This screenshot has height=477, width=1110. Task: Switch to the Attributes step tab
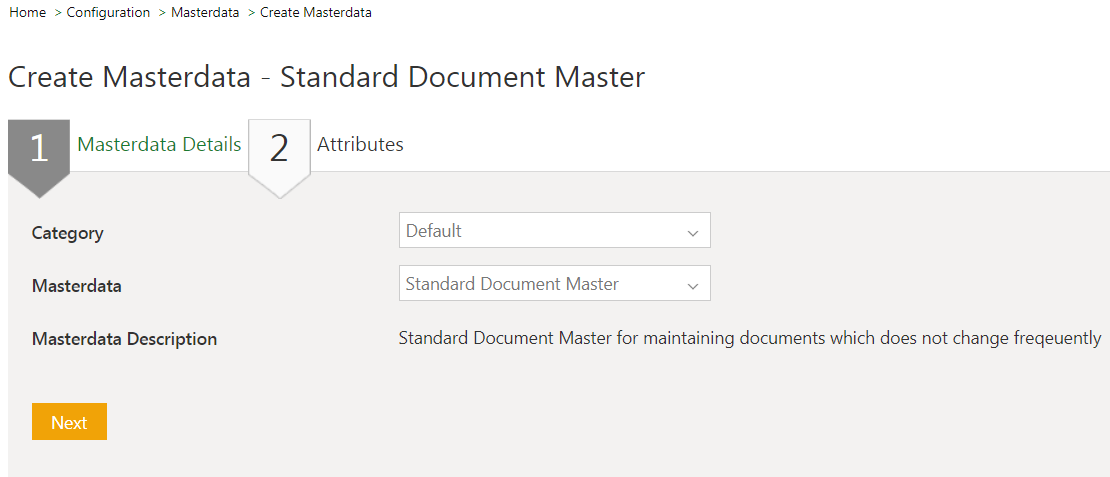(x=360, y=144)
